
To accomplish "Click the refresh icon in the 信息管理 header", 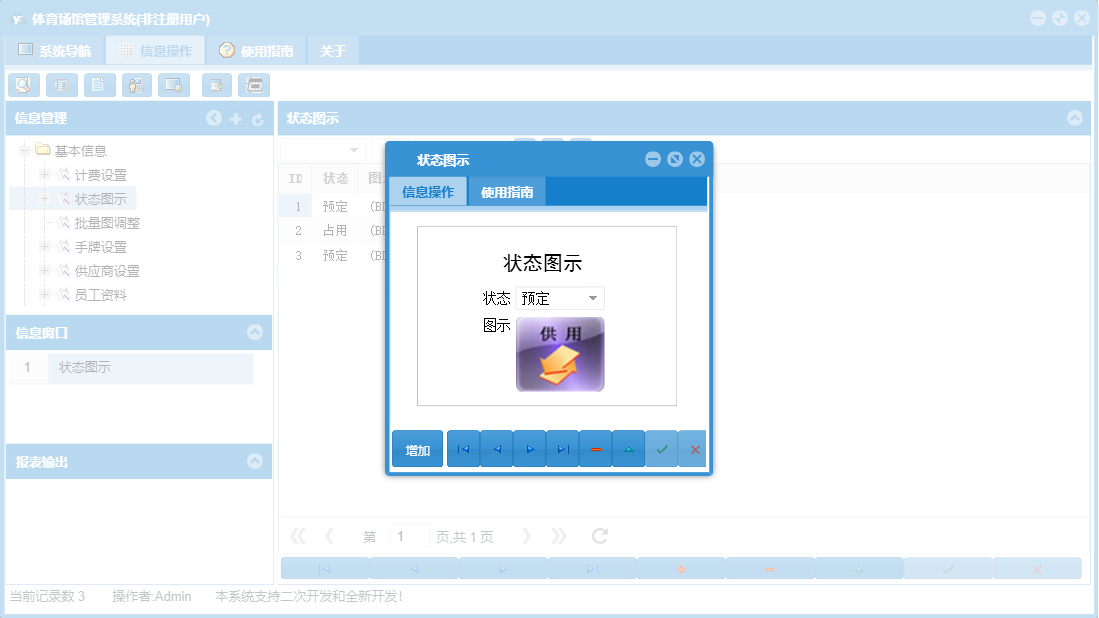I will (x=257, y=118).
